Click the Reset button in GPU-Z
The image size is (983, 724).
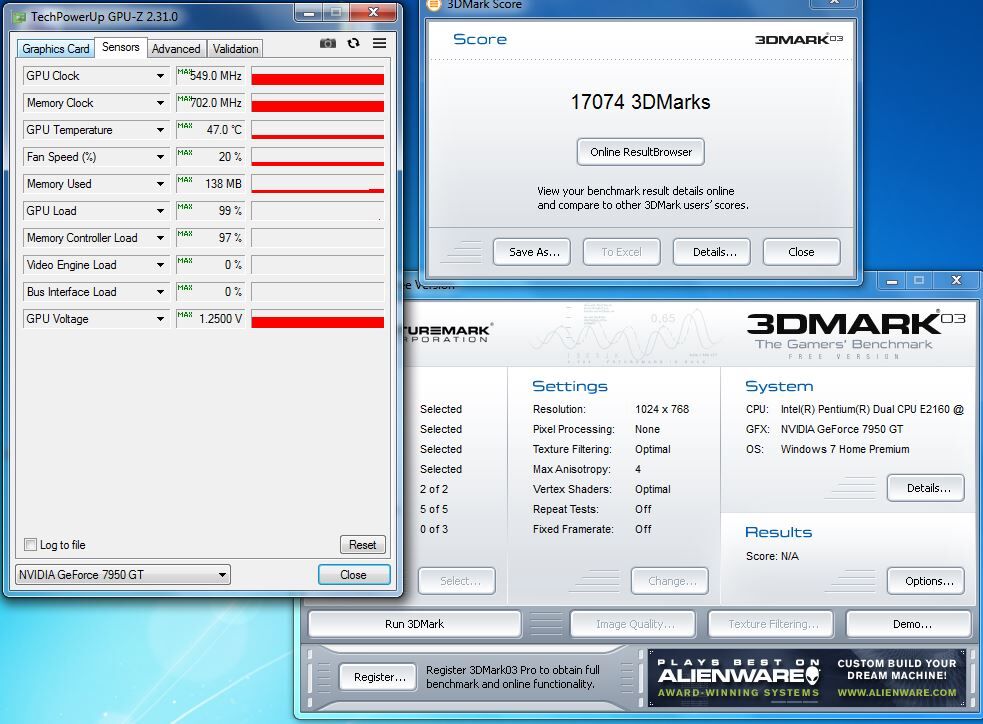point(362,545)
